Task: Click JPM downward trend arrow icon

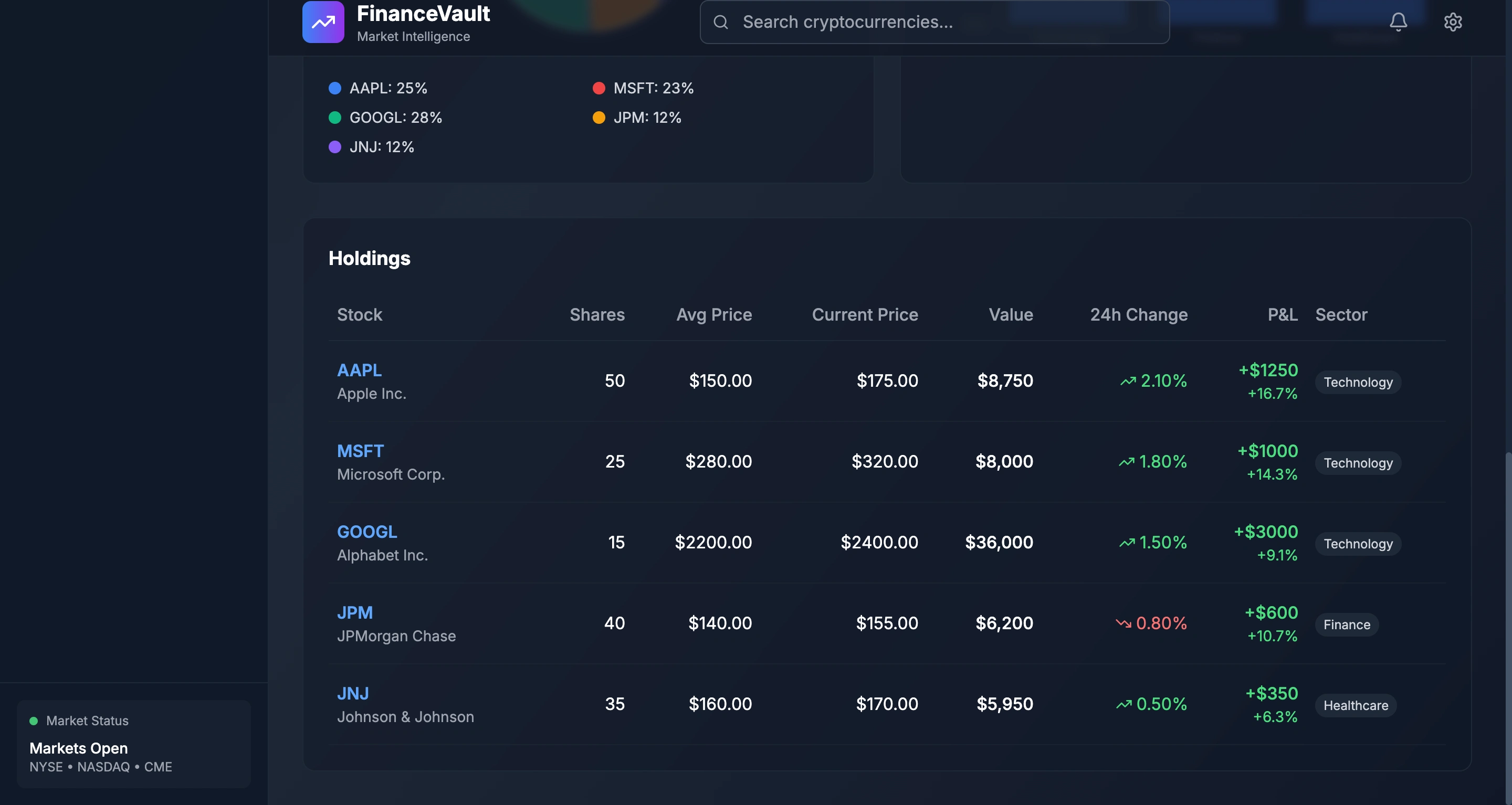Action: [x=1123, y=623]
